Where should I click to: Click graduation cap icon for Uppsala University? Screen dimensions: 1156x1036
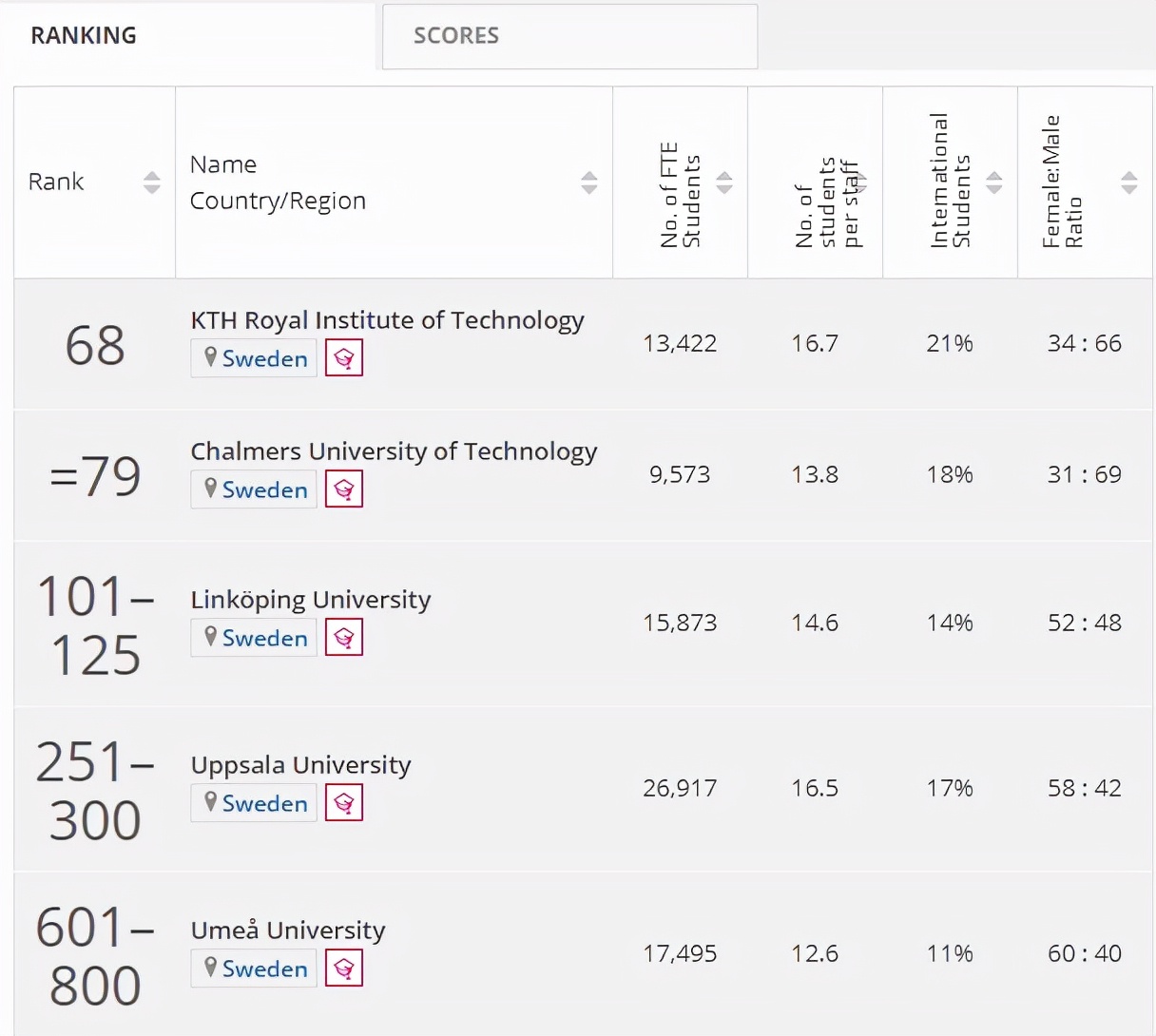click(344, 803)
